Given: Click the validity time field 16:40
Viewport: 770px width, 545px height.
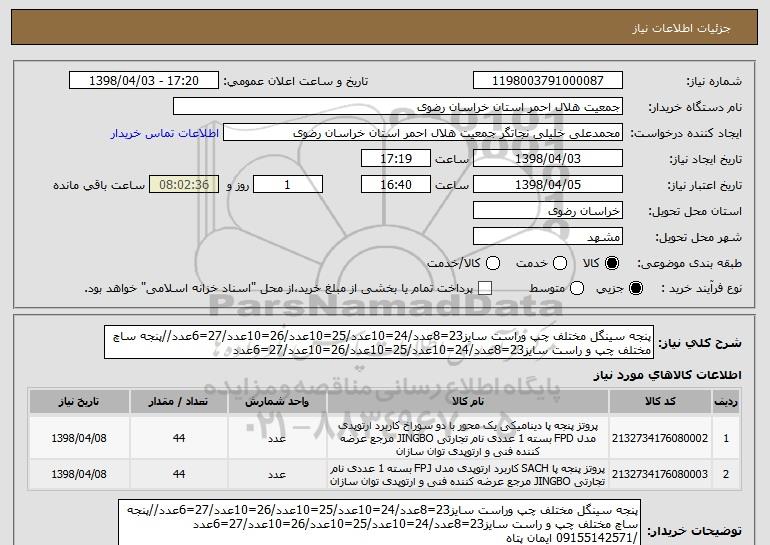Looking at the screenshot, I should [x=396, y=185].
